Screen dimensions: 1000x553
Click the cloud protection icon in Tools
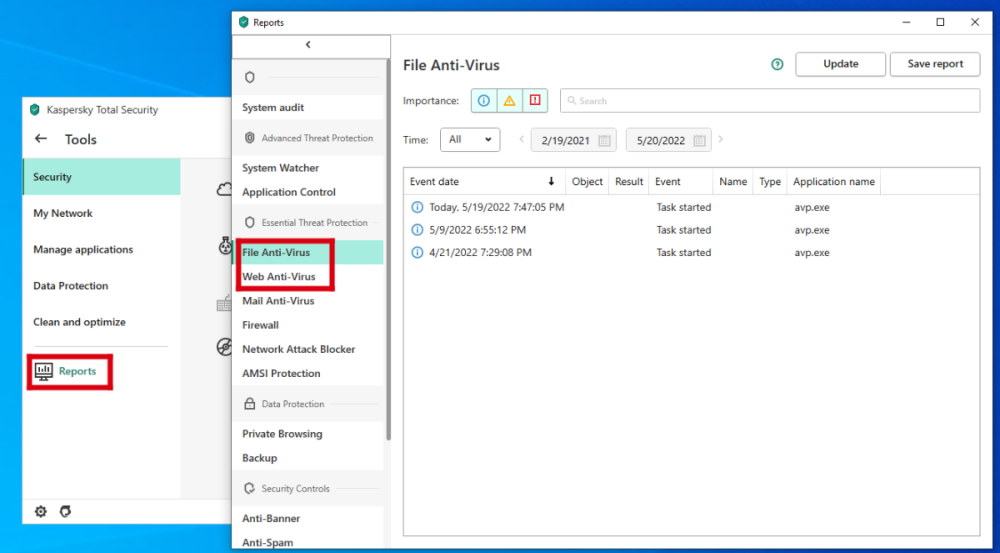point(224,189)
